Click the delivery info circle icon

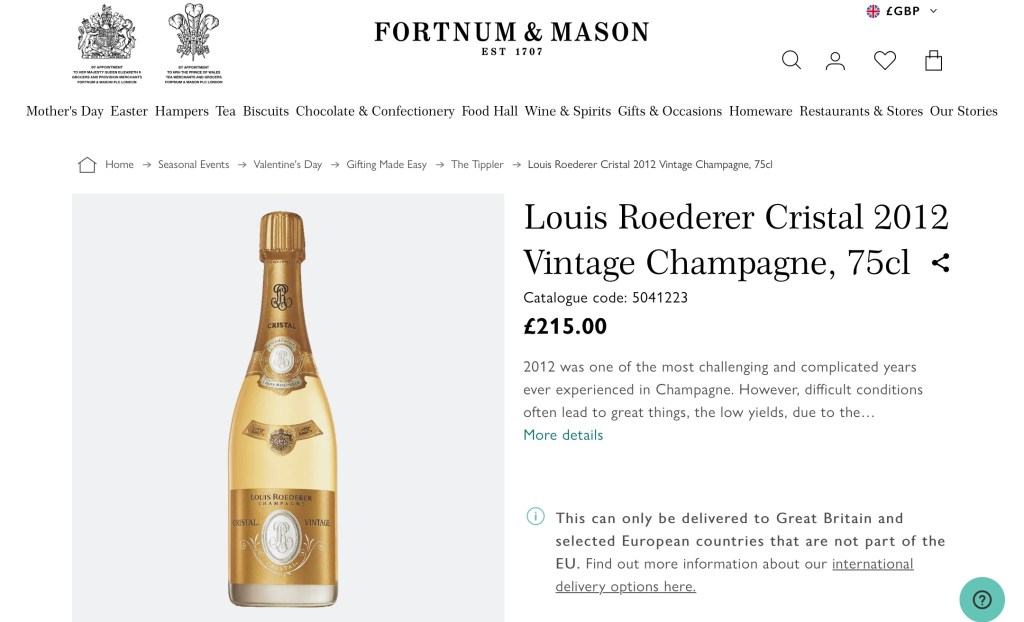(x=536, y=517)
